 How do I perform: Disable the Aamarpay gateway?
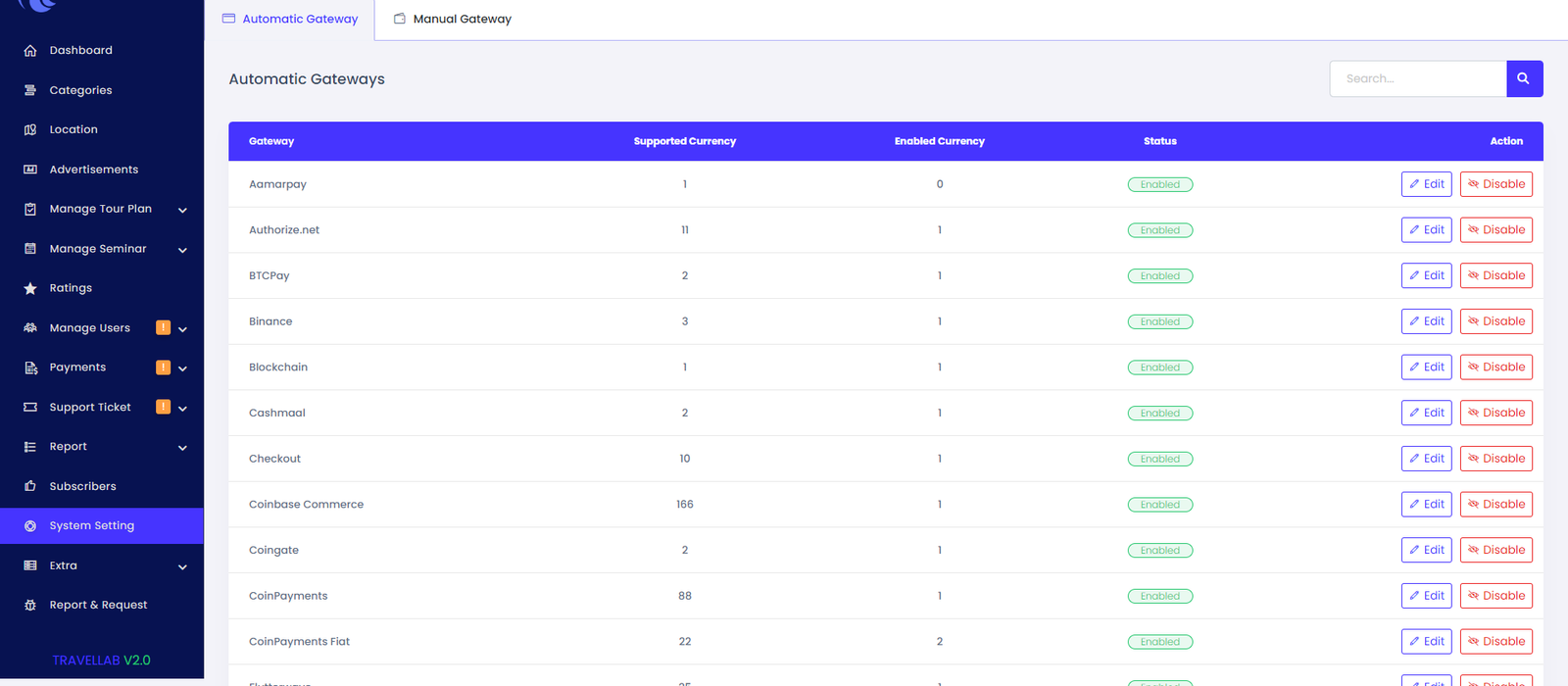pos(1495,184)
